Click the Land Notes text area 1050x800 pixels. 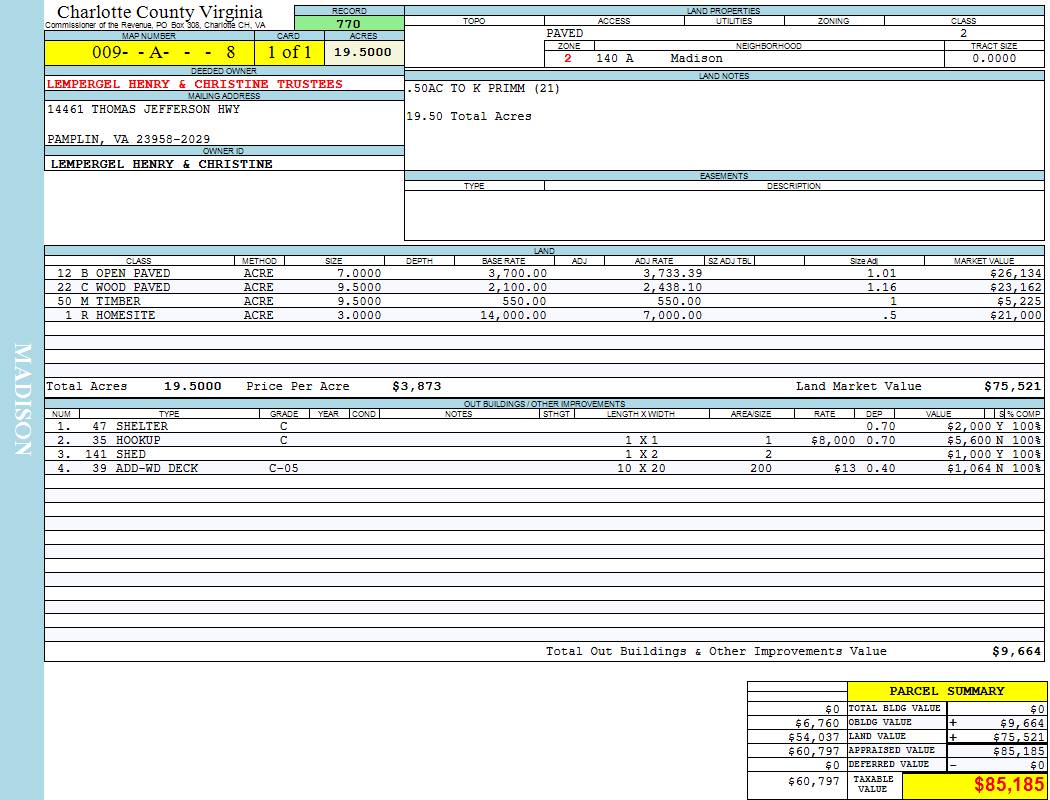[x=724, y=125]
